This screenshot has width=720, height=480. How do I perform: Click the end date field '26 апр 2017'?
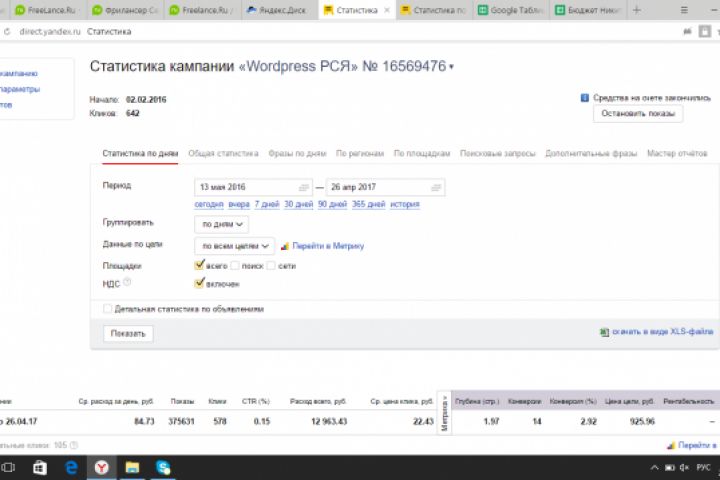(386, 187)
